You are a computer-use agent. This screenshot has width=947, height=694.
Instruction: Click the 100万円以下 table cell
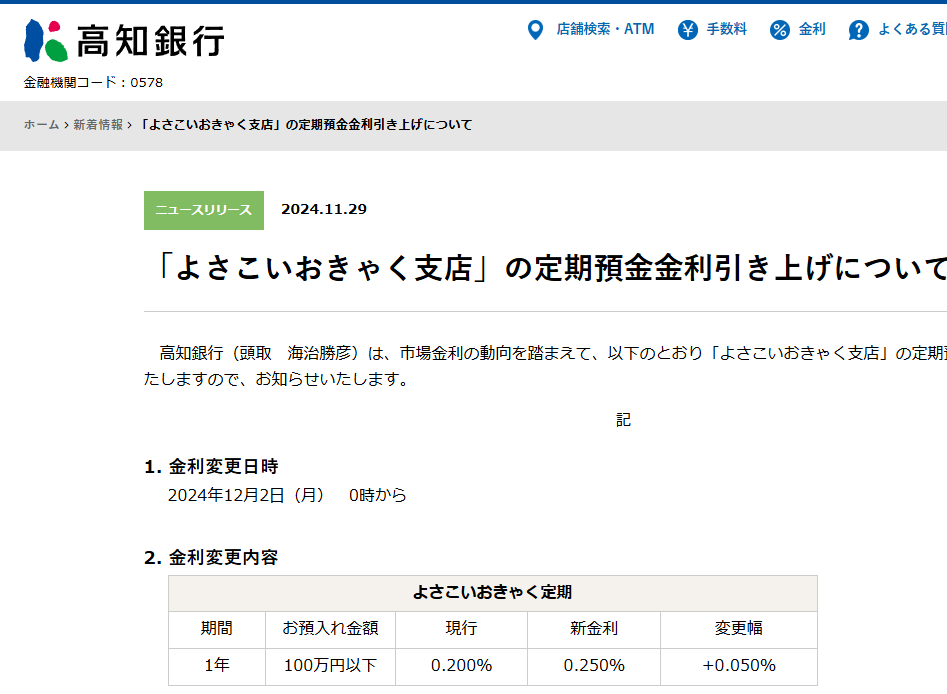(x=330, y=666)
